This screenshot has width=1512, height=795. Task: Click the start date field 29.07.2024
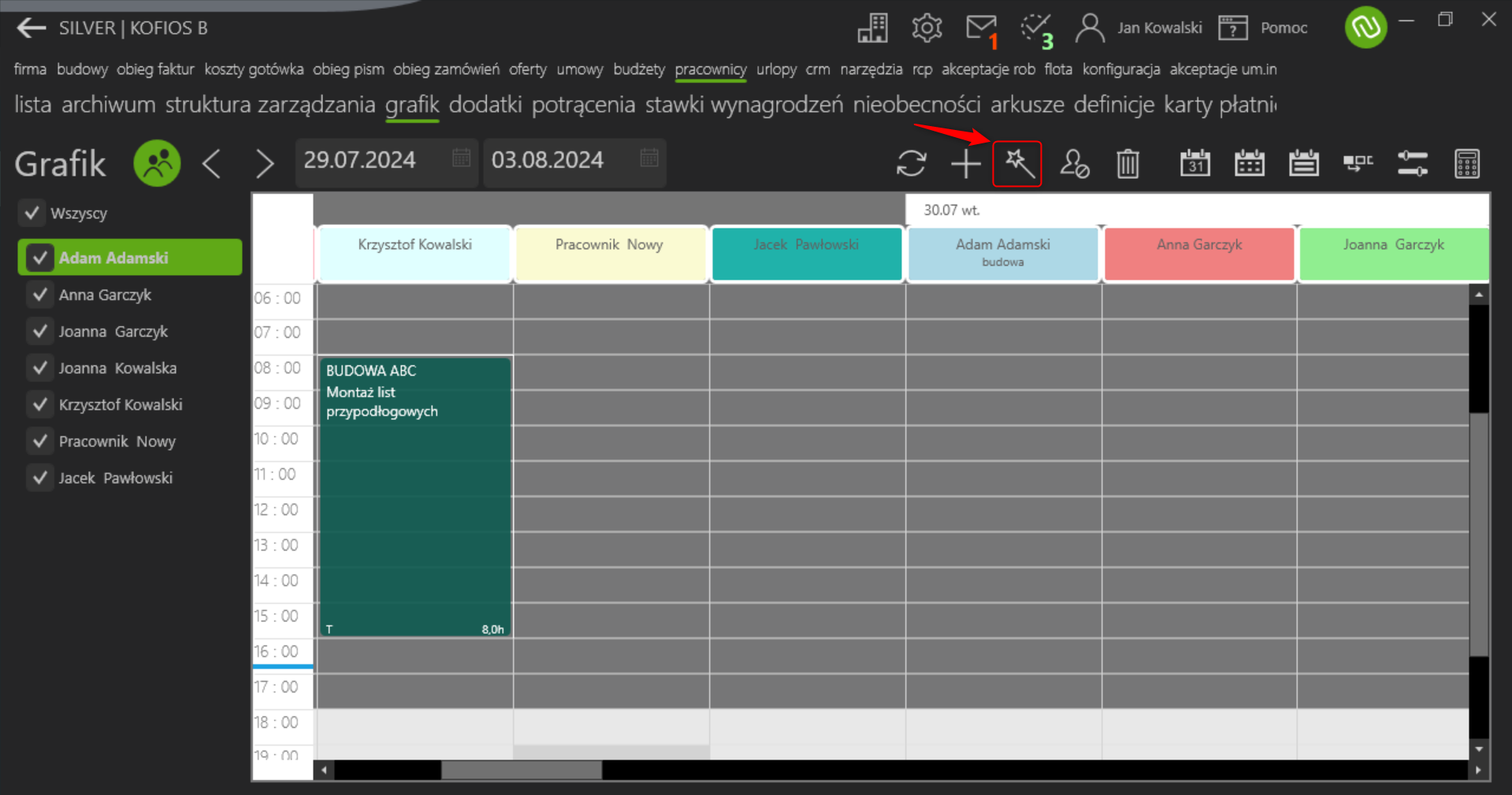pos(386,162)
